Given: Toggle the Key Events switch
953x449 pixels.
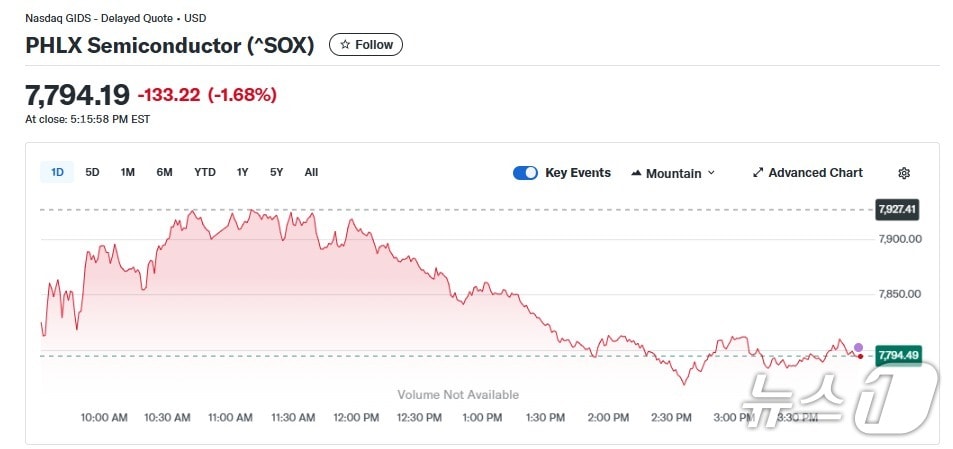Looking at the screenshot, I should pyautogui.click(x=525, y=173).
